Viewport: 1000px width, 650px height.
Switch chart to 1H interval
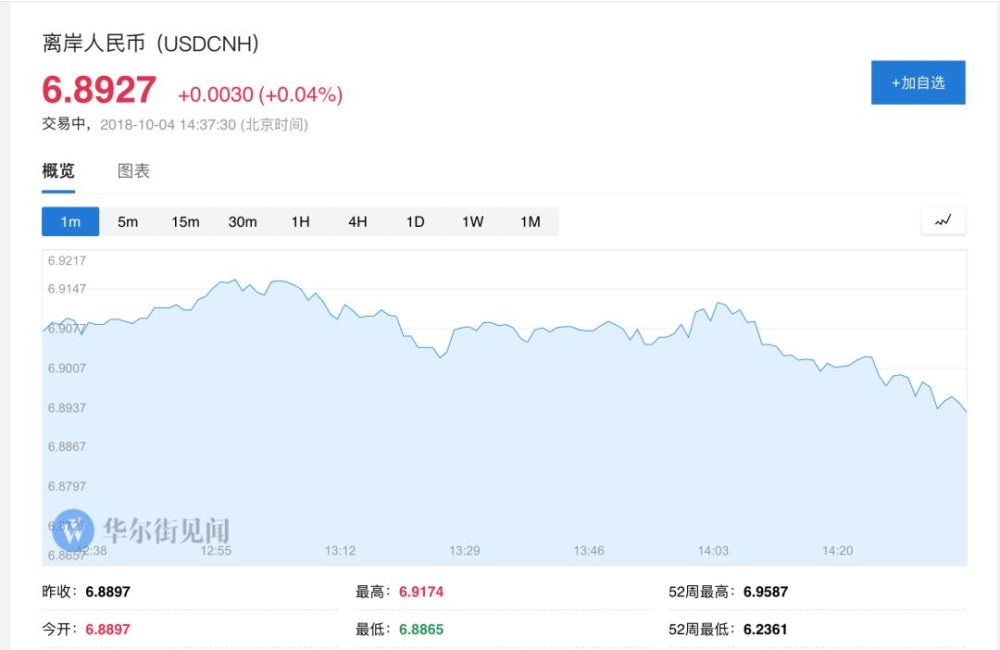tap(300, 221)
